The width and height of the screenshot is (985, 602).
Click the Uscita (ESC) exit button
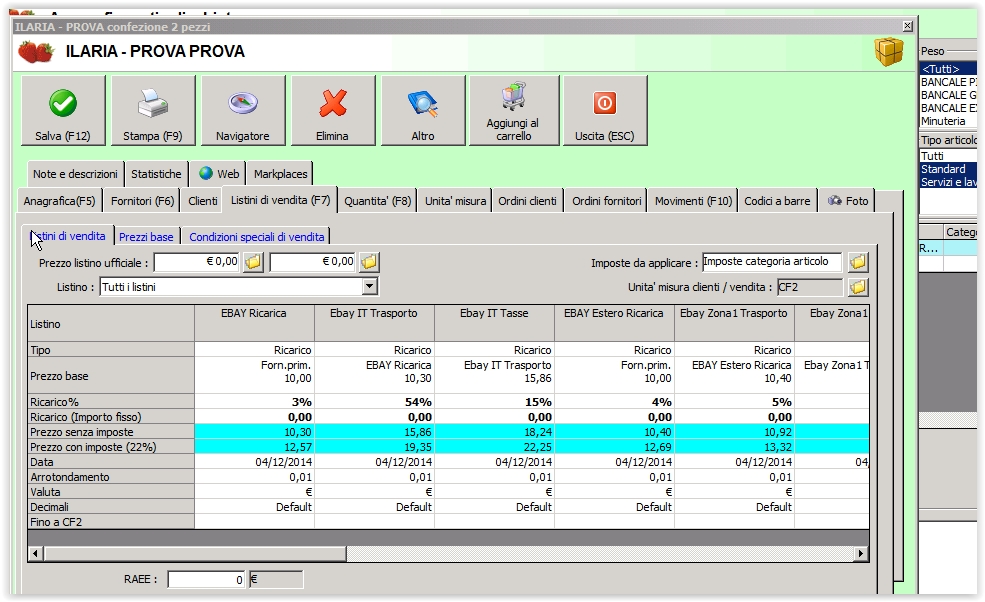[604, 110]
